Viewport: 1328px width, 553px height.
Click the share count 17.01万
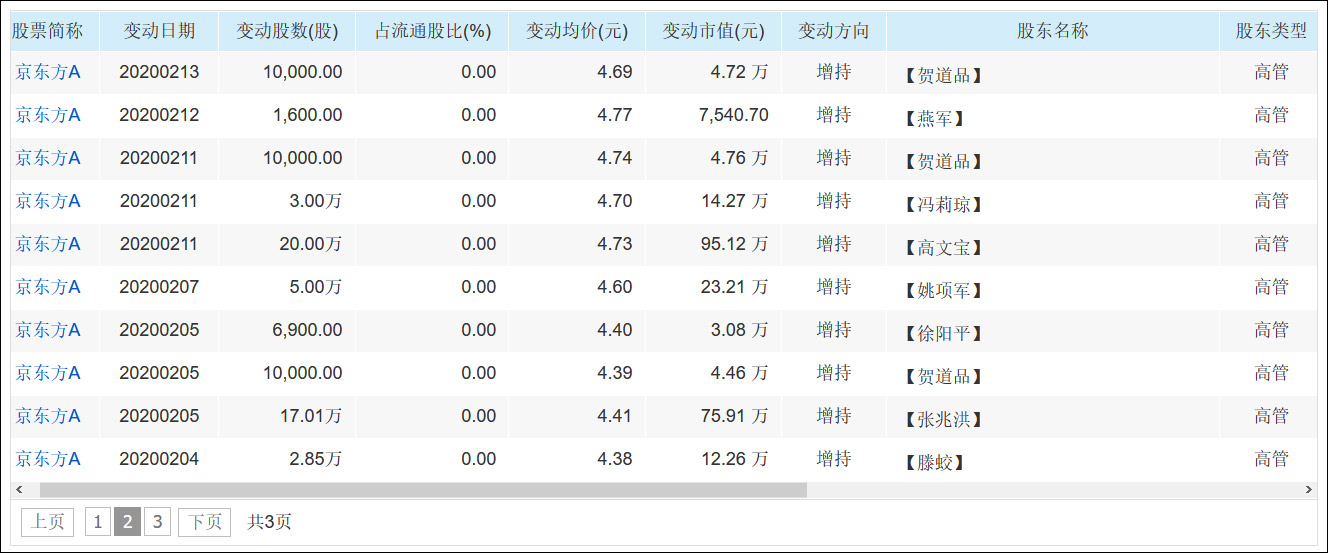coord(310,416)
